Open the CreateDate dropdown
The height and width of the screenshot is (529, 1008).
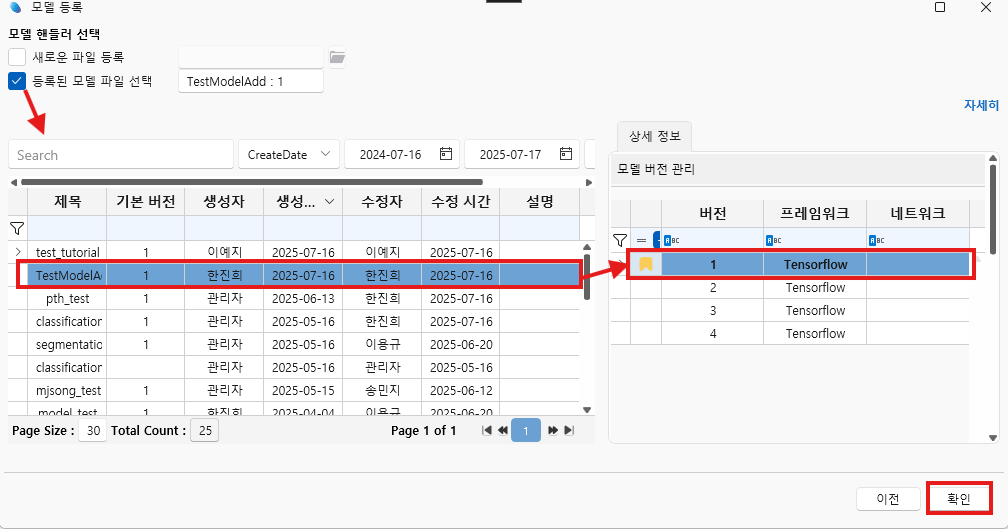click(288, 154)
